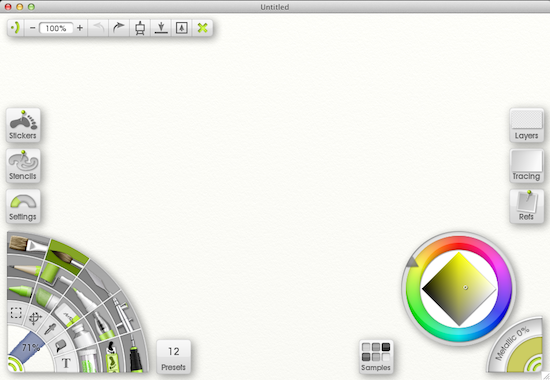
Task: Click the Redo arrow in toolbar
Action: click(119, 28)
